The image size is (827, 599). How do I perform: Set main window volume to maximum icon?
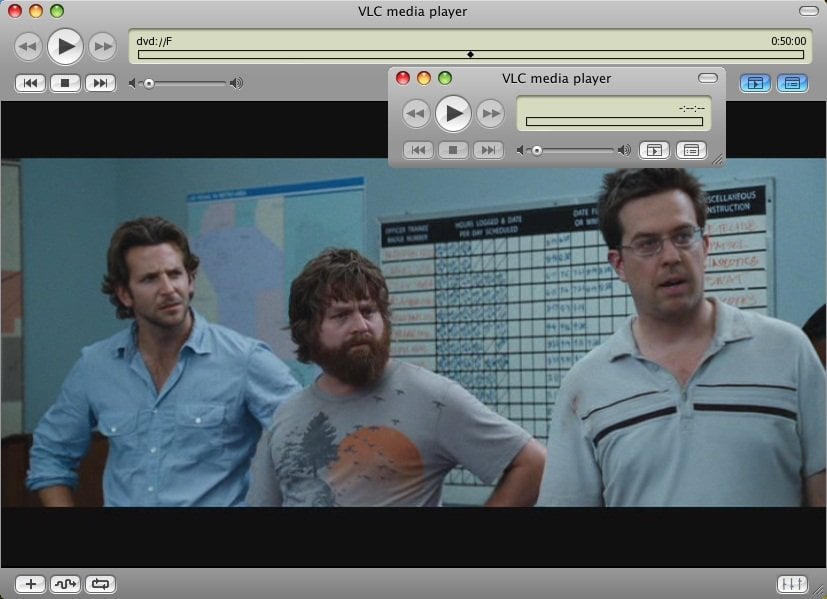coord(237,83)
